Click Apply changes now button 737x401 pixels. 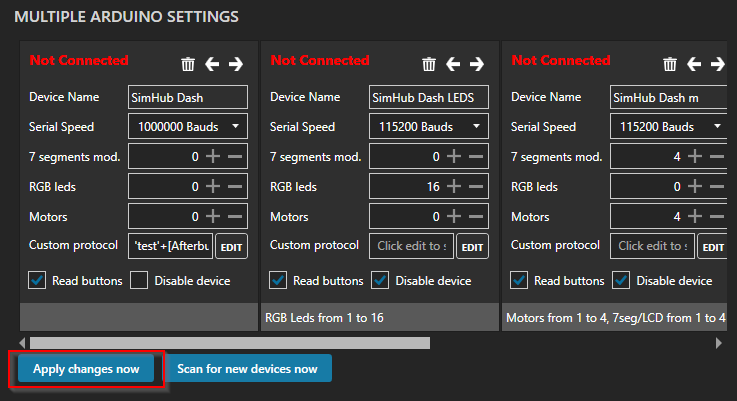[86, 369]
